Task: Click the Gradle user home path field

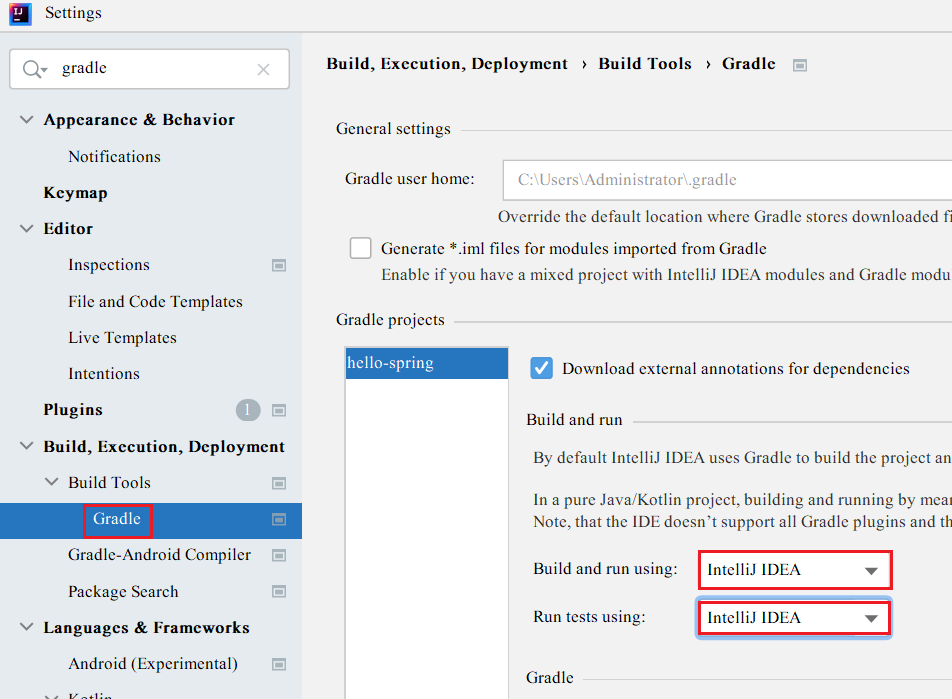Action: click(x=727, y=180)
